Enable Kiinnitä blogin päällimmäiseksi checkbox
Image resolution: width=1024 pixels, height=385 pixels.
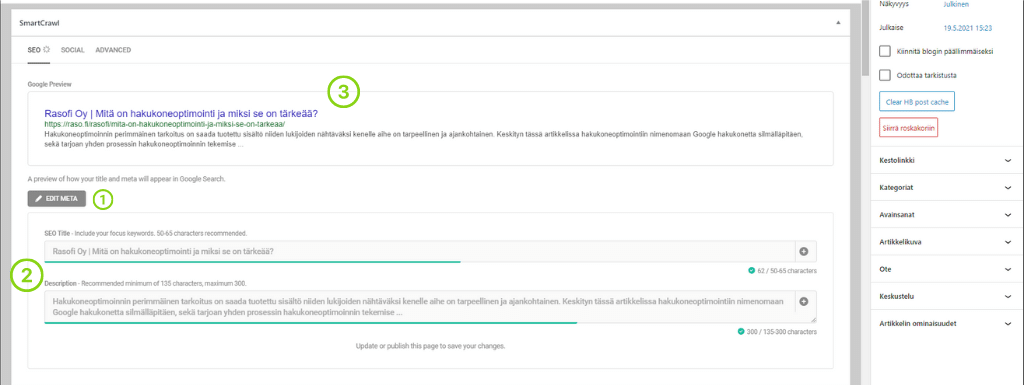[885, 51]
